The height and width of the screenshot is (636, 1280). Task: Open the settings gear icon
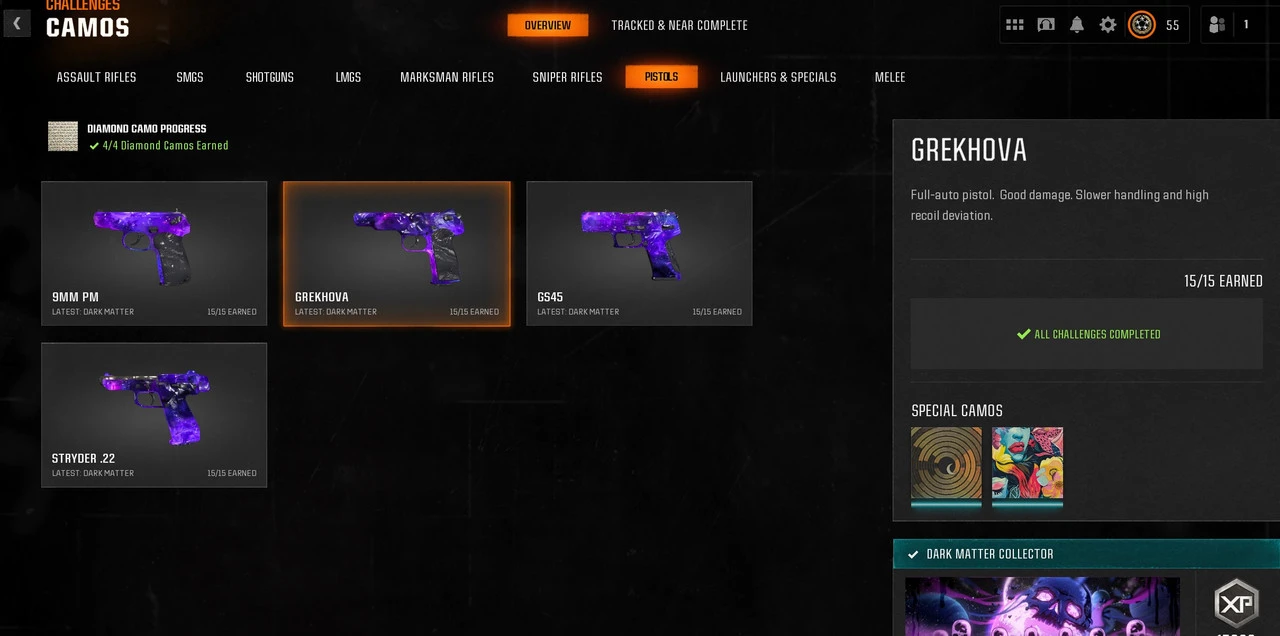point(1108,25)
